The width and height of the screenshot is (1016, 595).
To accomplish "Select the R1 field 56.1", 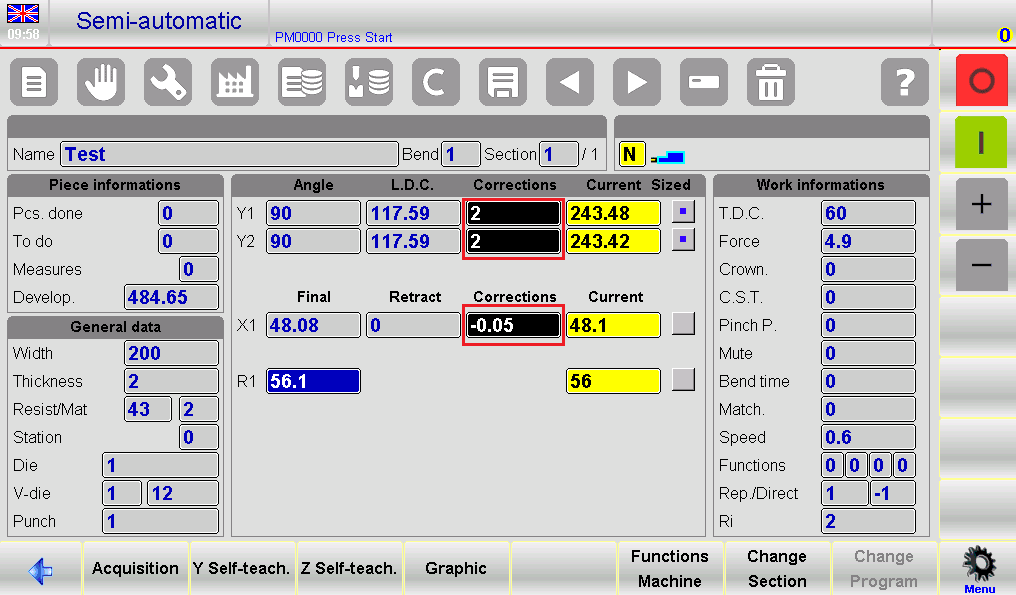I will coord(314,381).
